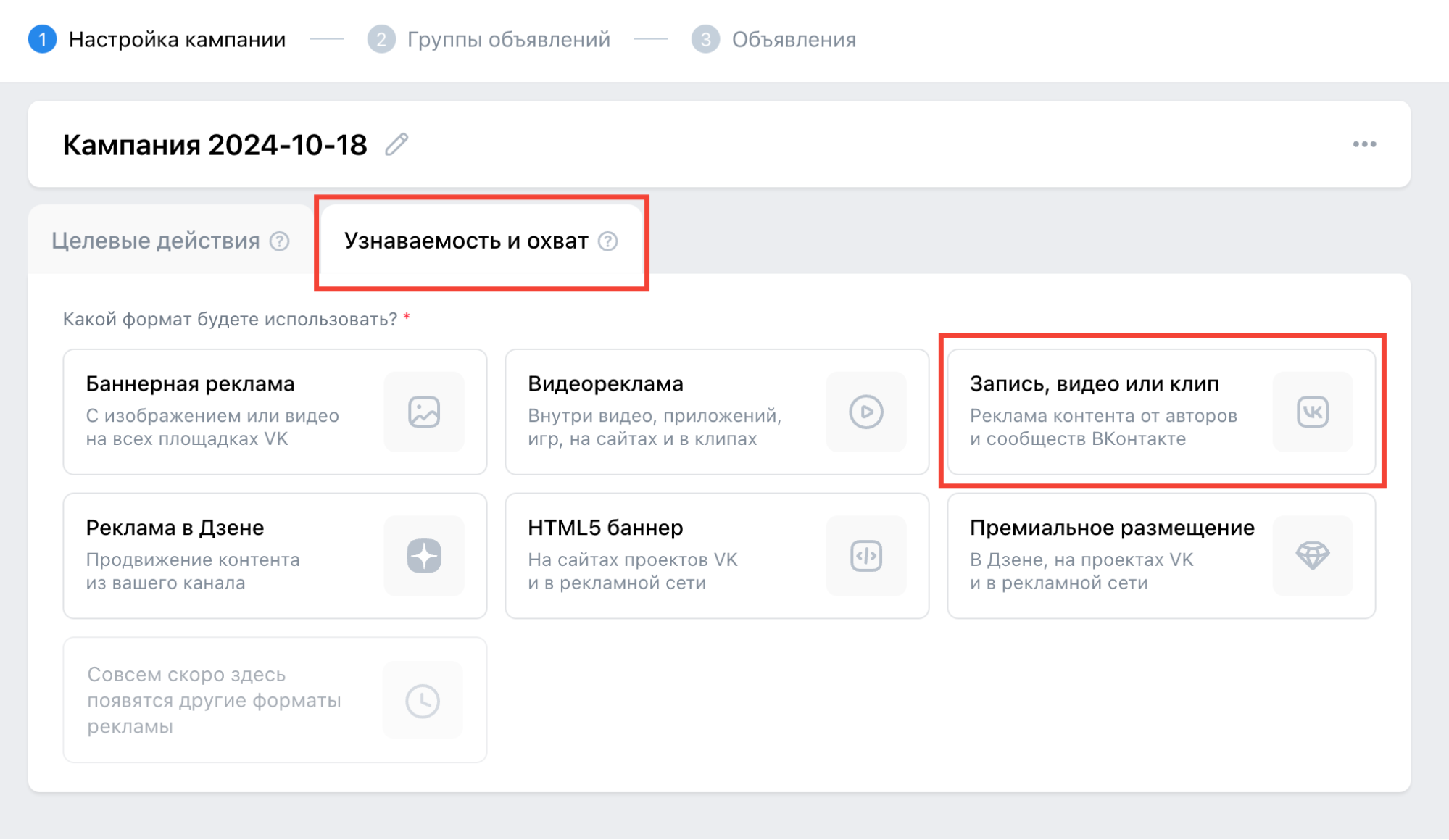Click step 1 circle for Настройка кампании
The width and height of the screenshot is (1449, 840).
click(x=42, y=39)
